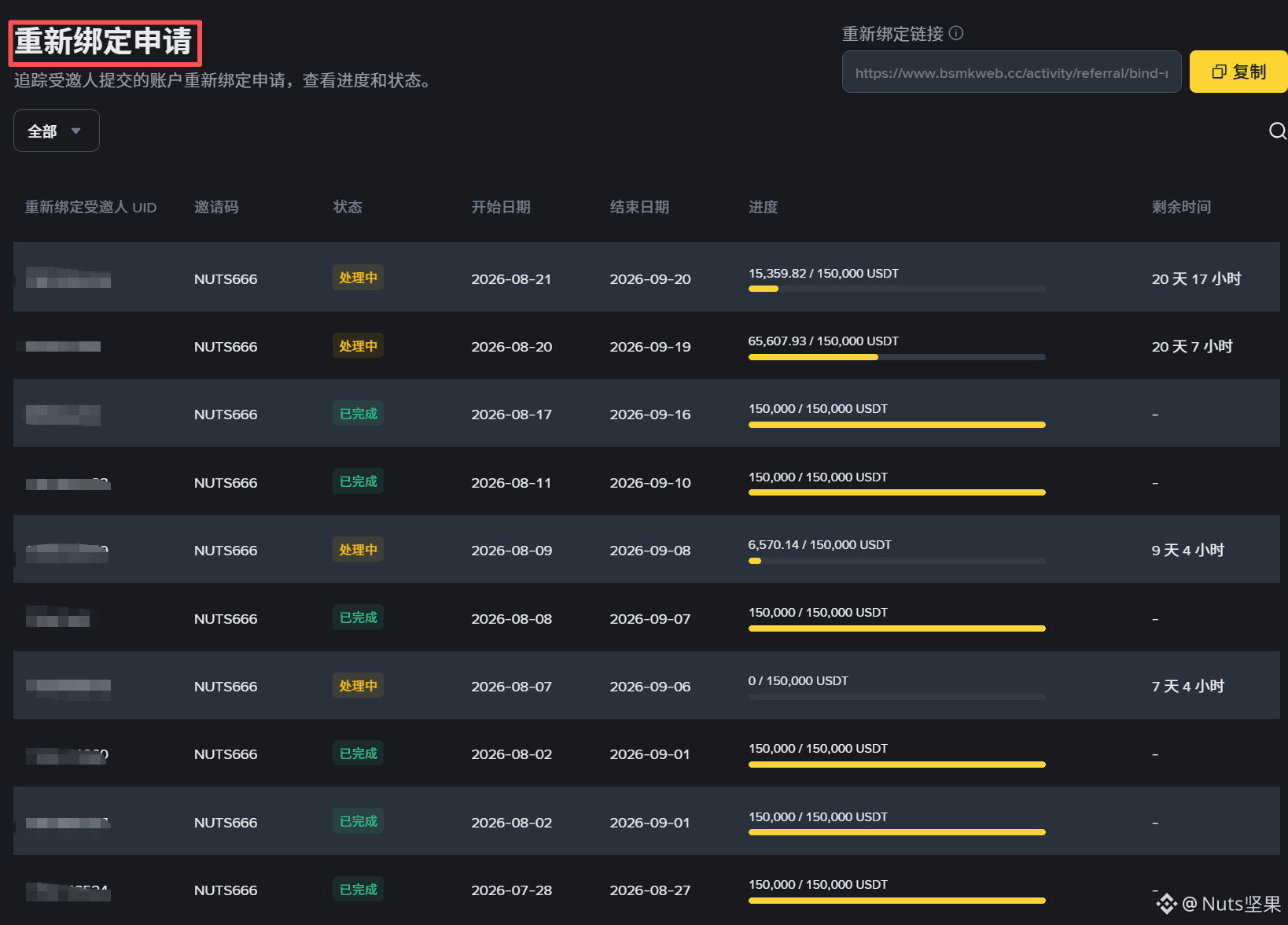The height and width of the screenshot is (925, 1288).
Task: Click start date 2026-08-17
Action: click(512, 415)
